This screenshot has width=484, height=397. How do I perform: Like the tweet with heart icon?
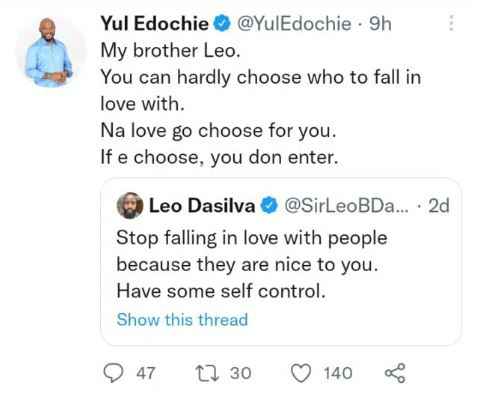pos(301,373)
